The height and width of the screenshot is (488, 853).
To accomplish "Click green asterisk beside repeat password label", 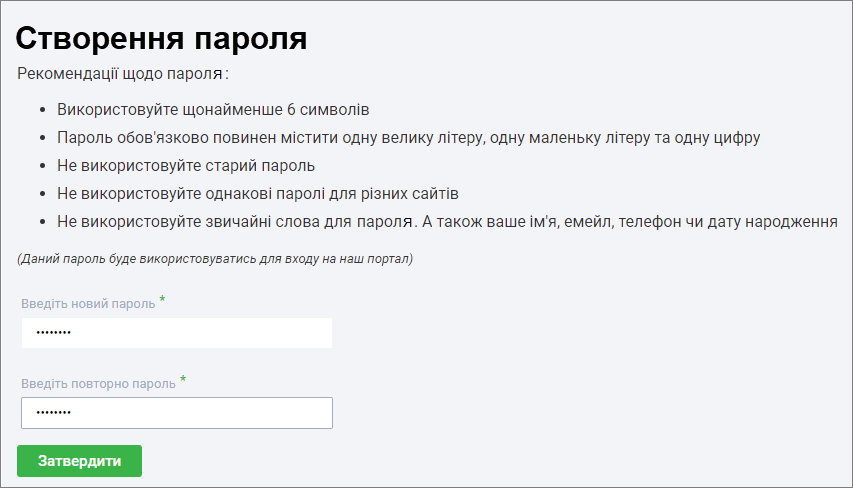I will 183,379.
